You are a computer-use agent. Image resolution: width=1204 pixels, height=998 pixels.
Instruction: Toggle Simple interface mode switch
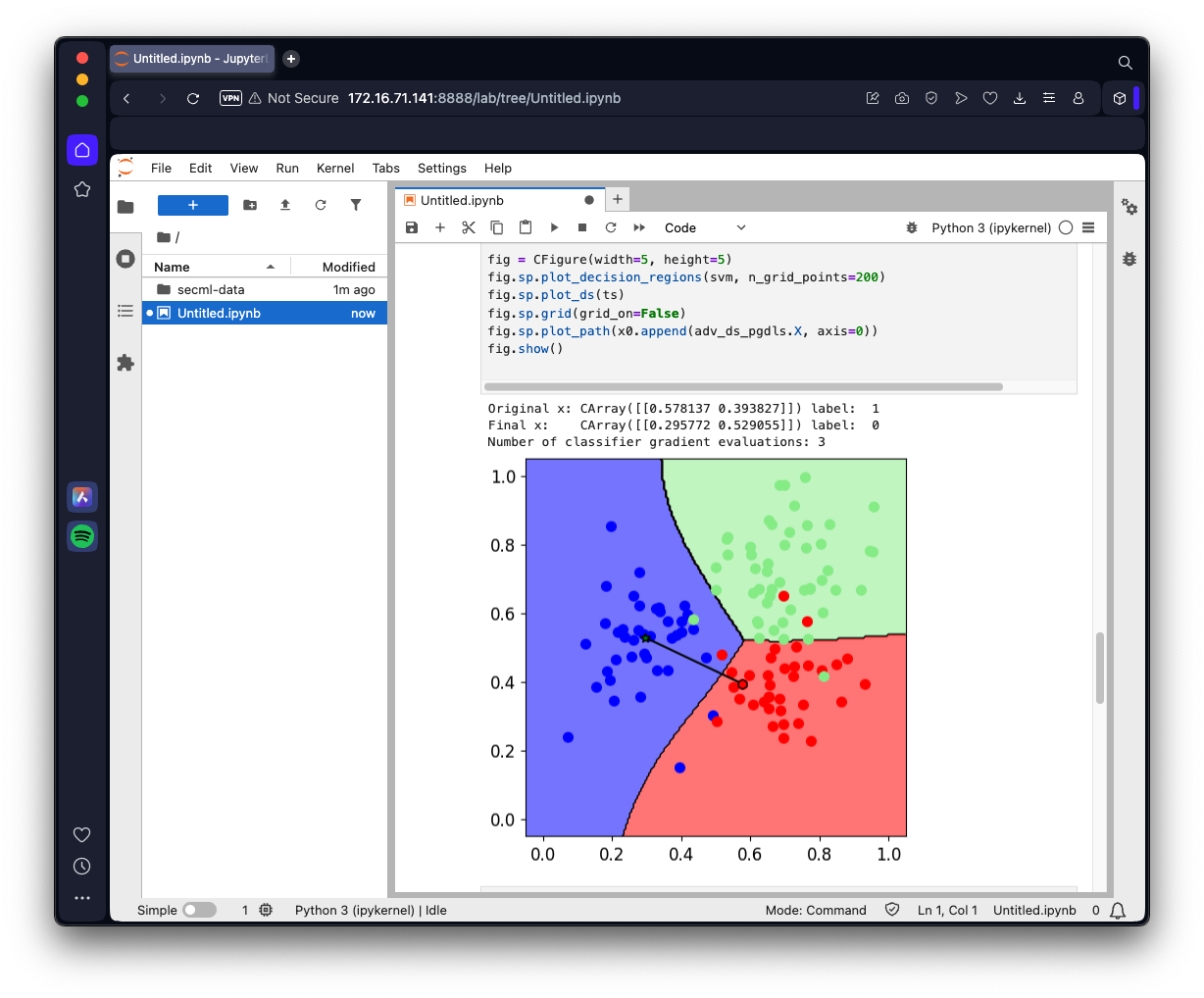[x=199, y=910]
